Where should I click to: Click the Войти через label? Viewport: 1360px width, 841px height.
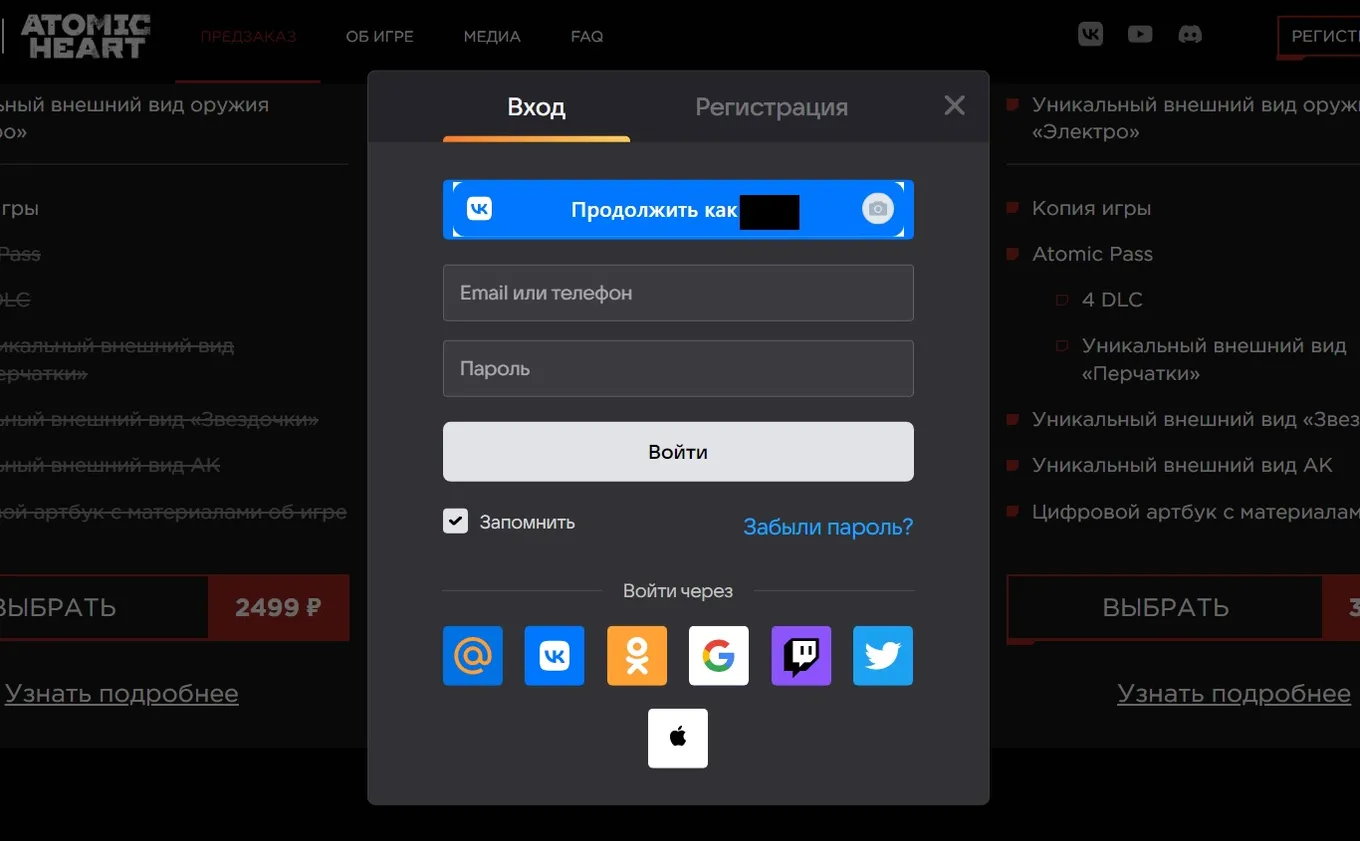tap(678, 591)
